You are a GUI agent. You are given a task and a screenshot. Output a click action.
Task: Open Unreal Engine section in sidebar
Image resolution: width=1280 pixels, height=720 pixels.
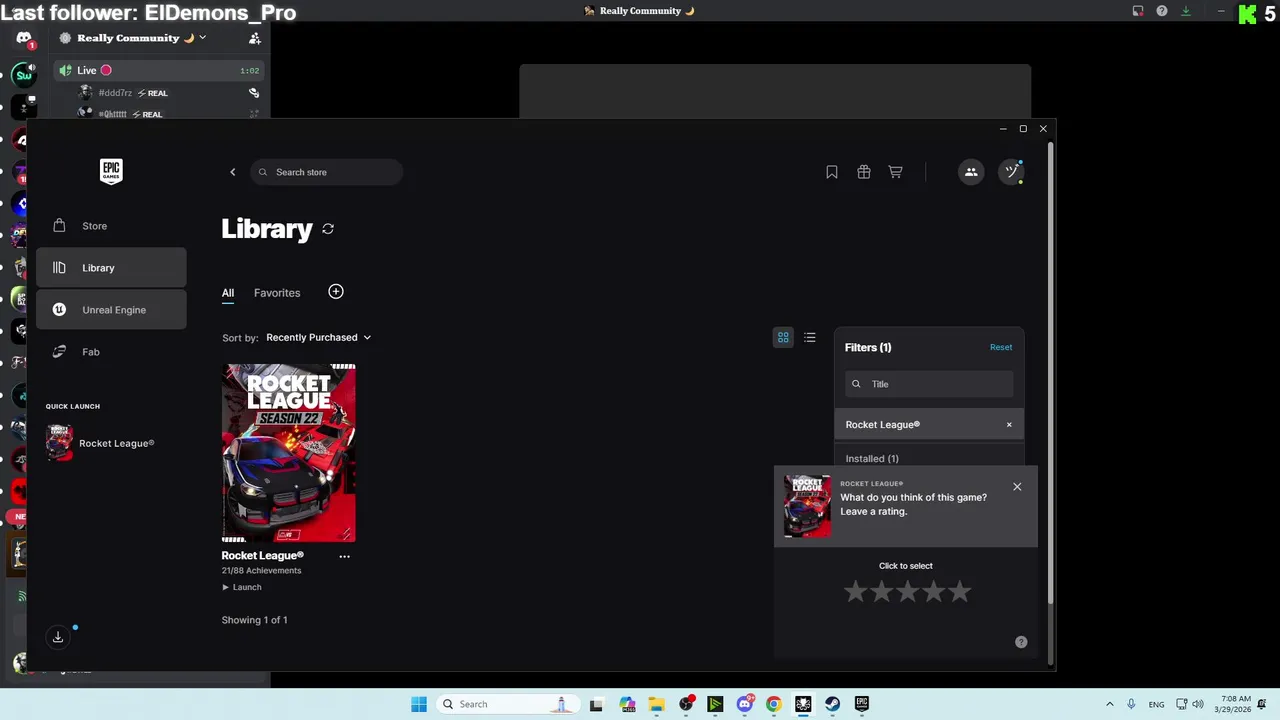click(111, 310)
